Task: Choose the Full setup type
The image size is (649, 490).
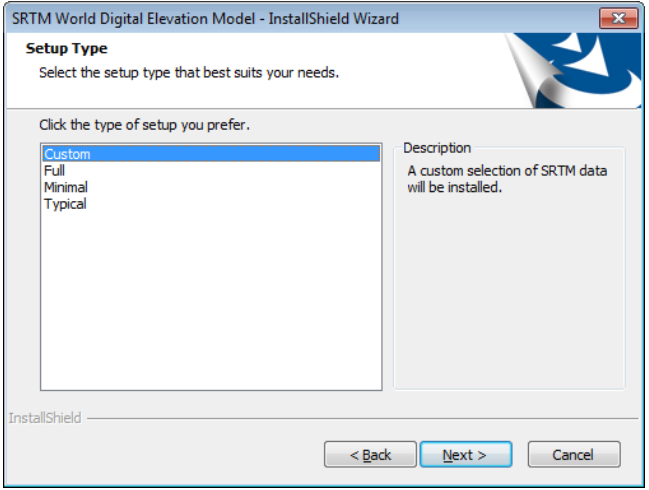Action: [55, 171]
